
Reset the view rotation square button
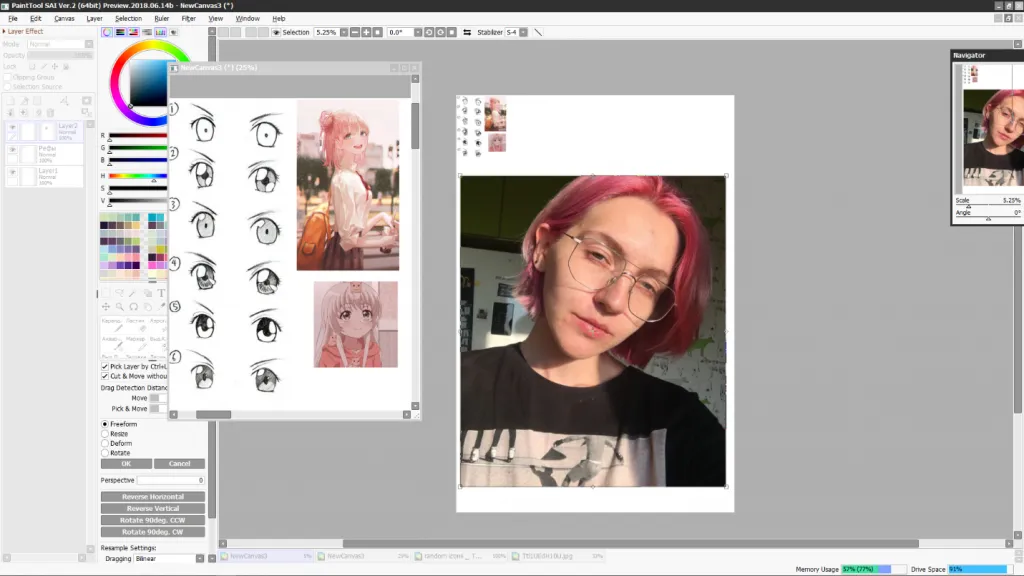(x=451, y=32)
